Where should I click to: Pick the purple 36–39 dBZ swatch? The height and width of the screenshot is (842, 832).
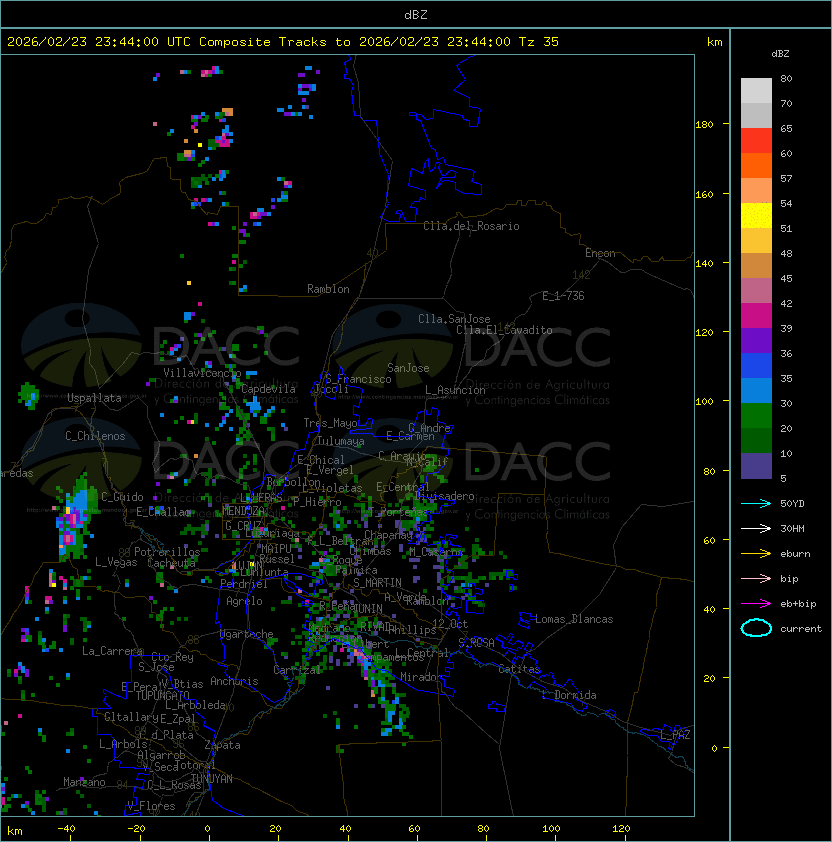pyautogui.click(x=756, y=340)
